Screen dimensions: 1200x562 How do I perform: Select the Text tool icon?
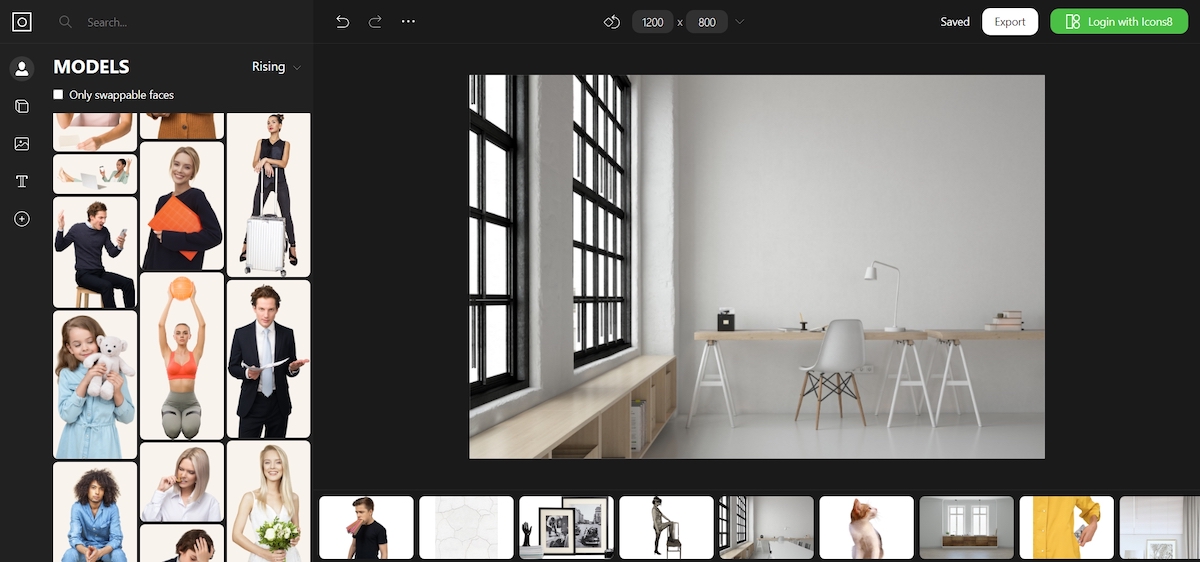click(x=21, y=181)
